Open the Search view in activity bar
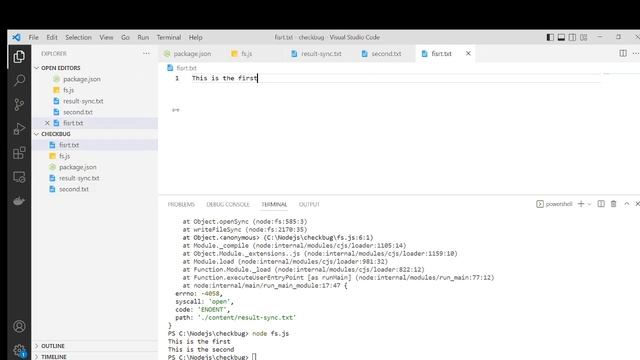Viewport: 640px width, 360px height. click(19, 80)
